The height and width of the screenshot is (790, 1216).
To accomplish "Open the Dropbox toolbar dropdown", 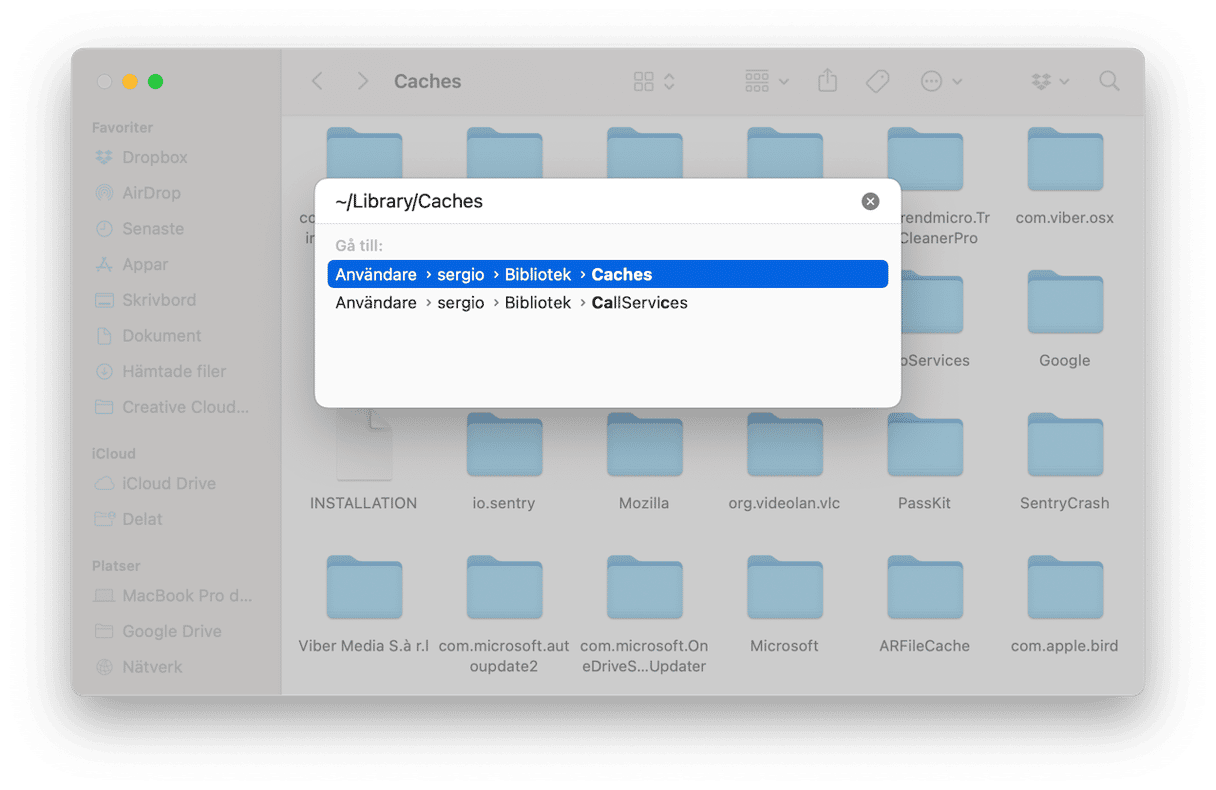I will [x=1050, y=82].
